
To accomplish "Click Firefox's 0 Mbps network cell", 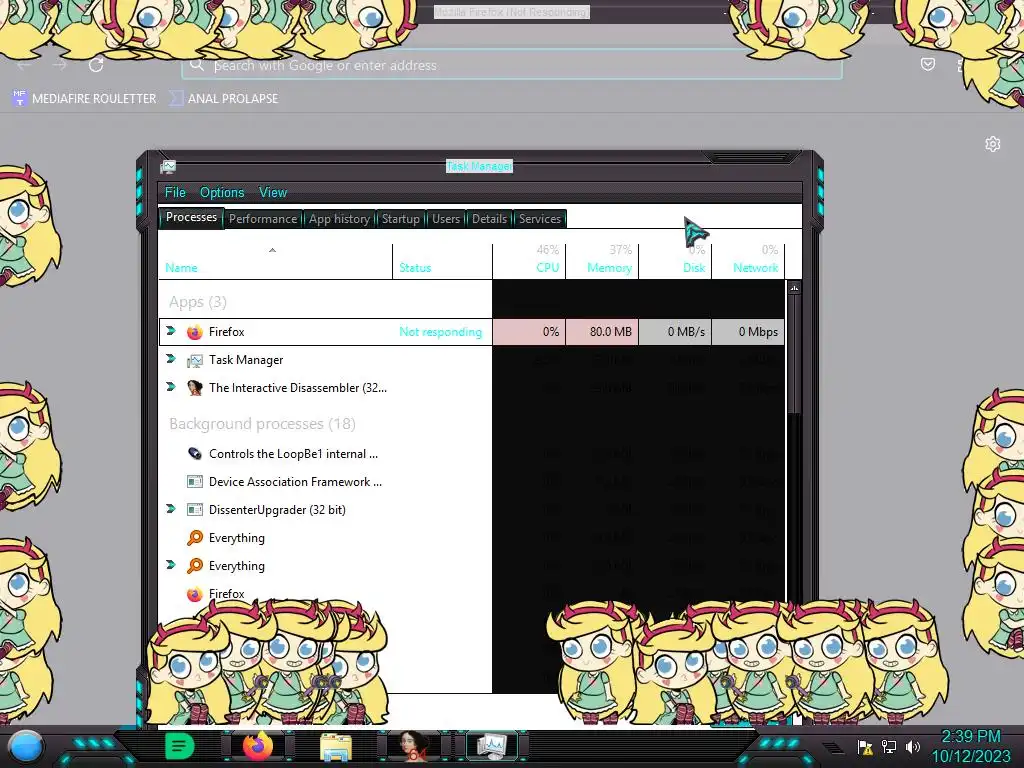I will [748, 332].
